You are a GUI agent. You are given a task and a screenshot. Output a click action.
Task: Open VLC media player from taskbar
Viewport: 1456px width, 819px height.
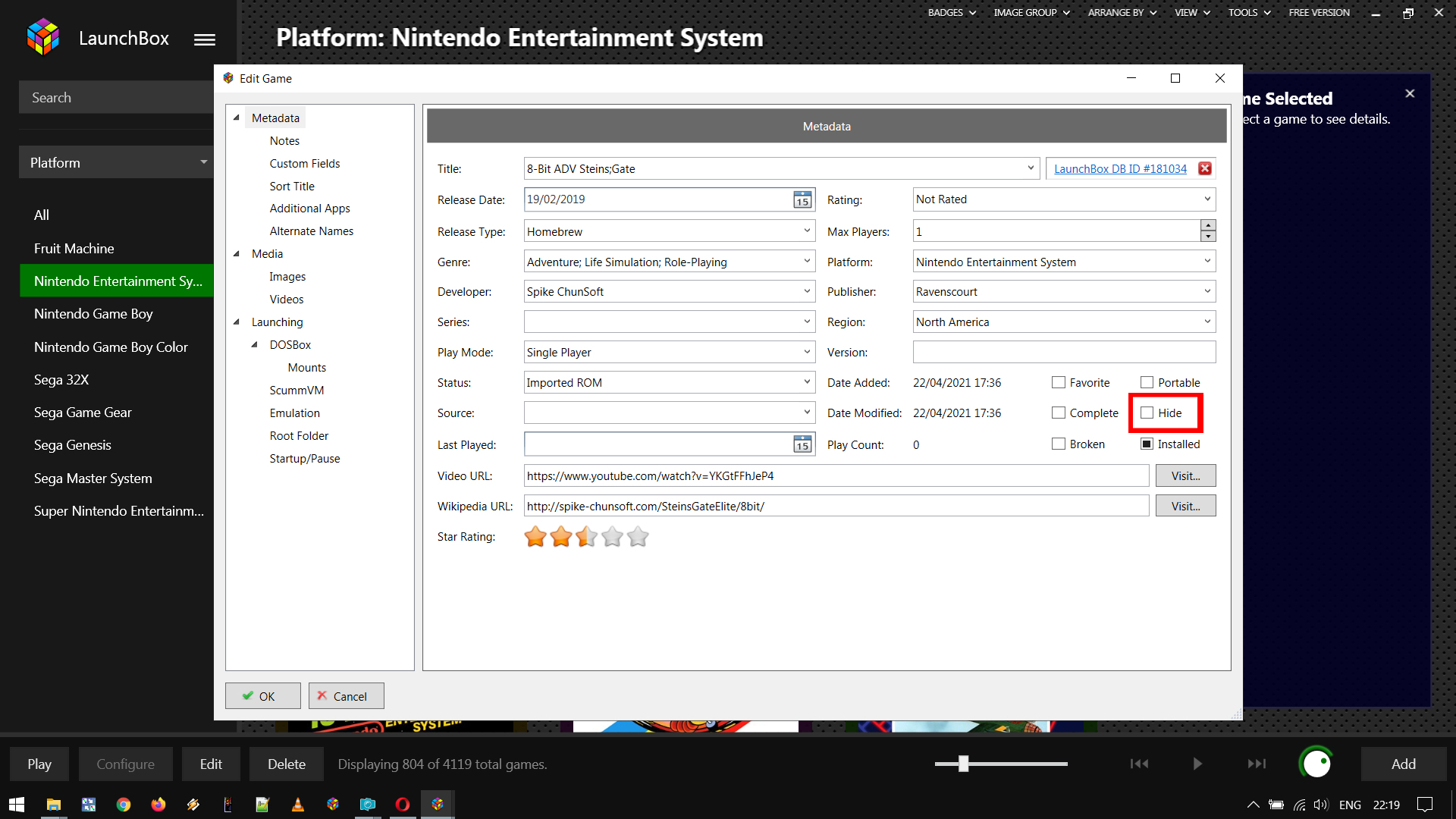pos(297,805)
